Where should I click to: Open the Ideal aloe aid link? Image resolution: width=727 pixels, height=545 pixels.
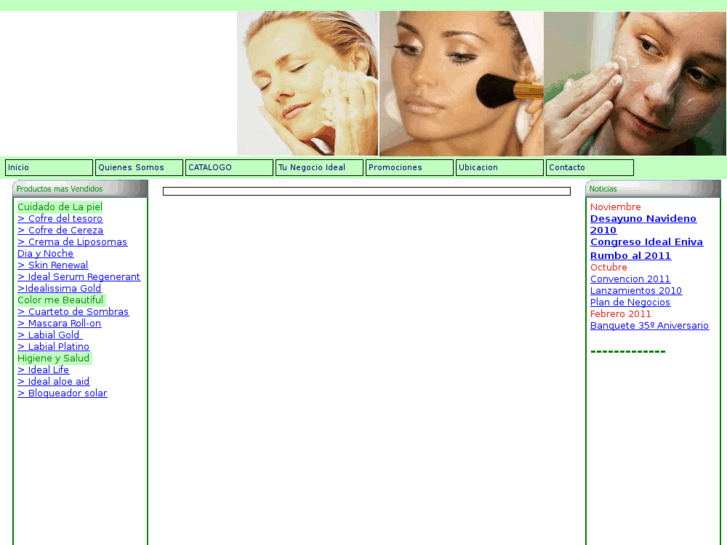pos(53,381)
